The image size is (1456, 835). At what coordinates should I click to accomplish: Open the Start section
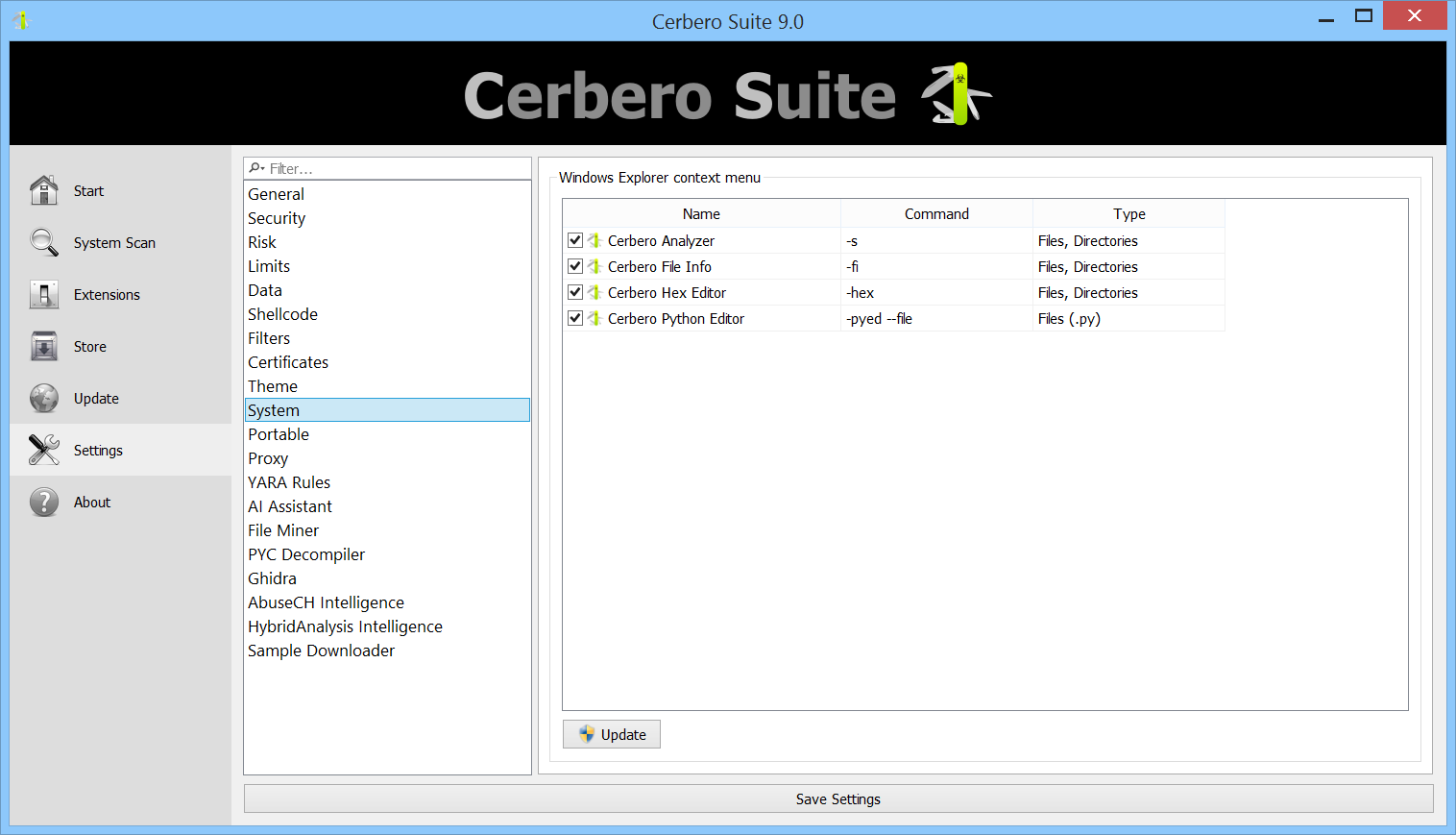121,190
